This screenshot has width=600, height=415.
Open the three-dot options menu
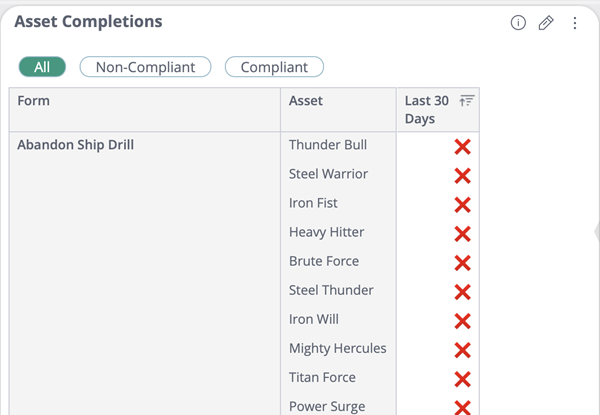tap(575, 23)
